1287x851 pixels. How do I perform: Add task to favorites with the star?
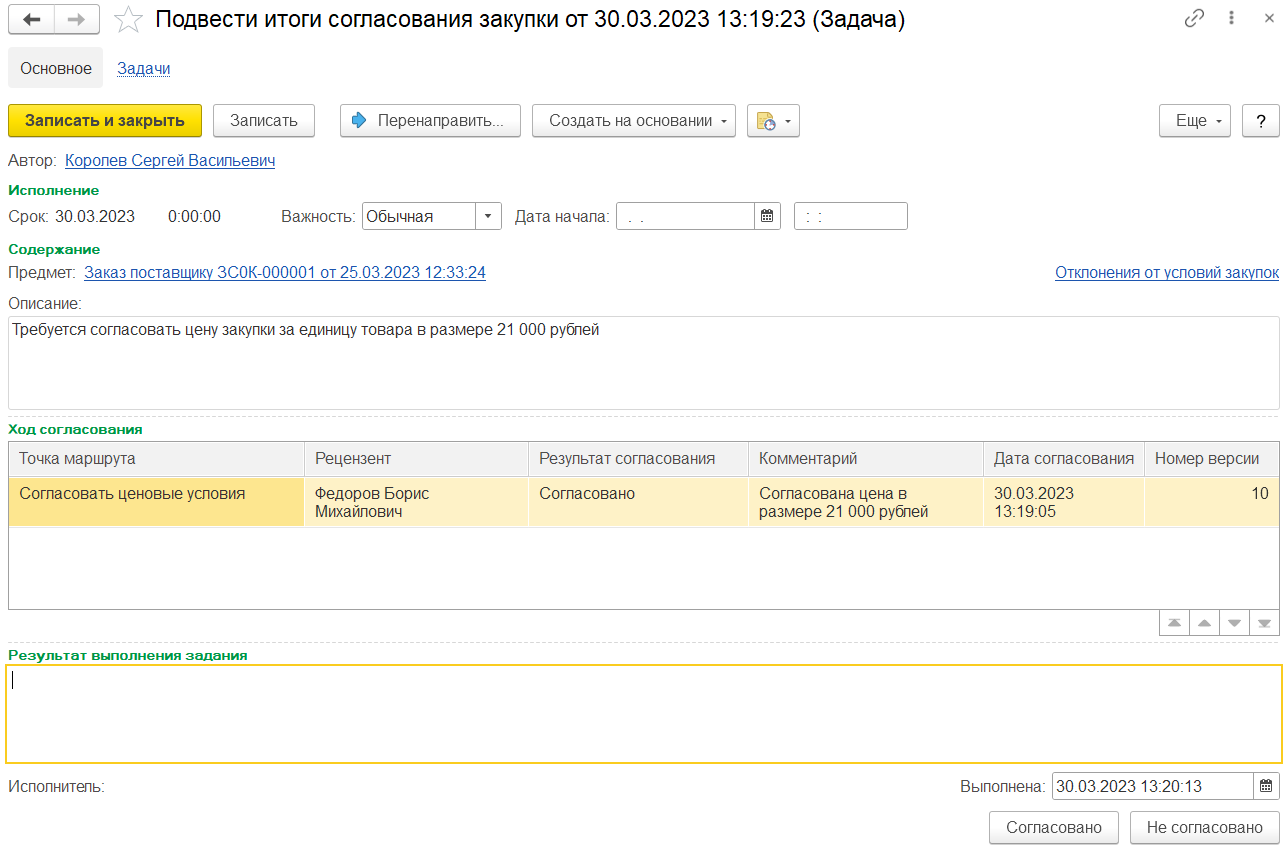[x=129, y=20]
